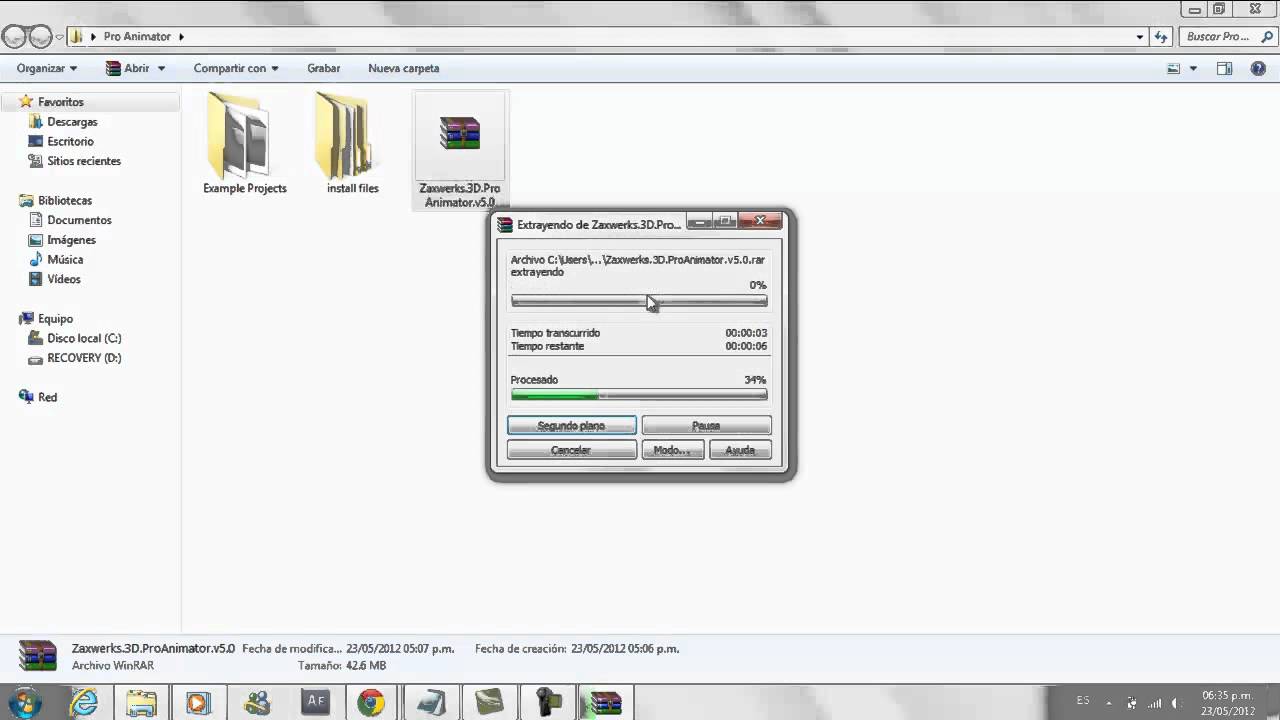The width and height of the screenshot is (1280, 720).
Task: Open the Vídeos library
Action: 63,279
